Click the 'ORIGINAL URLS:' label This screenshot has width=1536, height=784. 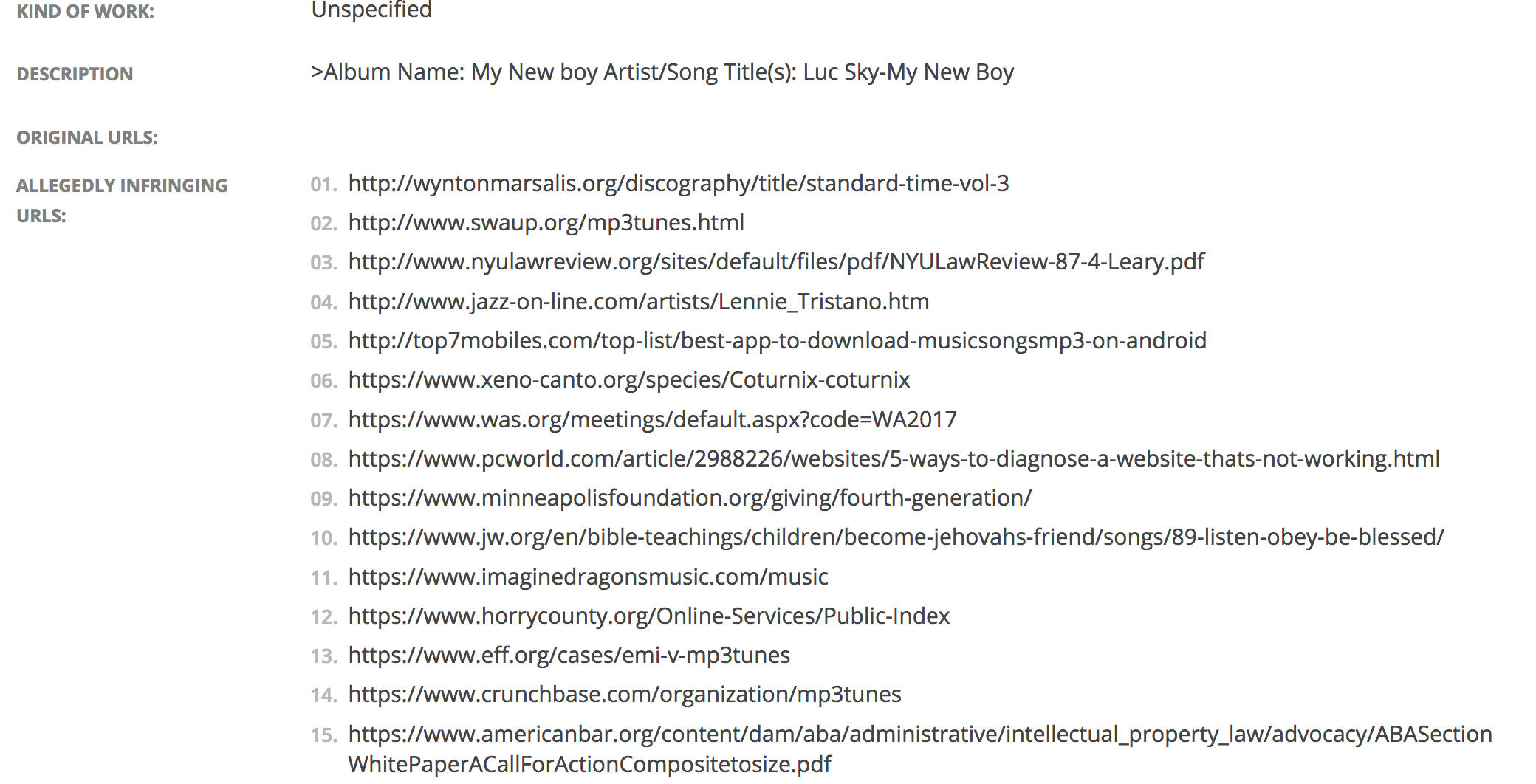87,138
